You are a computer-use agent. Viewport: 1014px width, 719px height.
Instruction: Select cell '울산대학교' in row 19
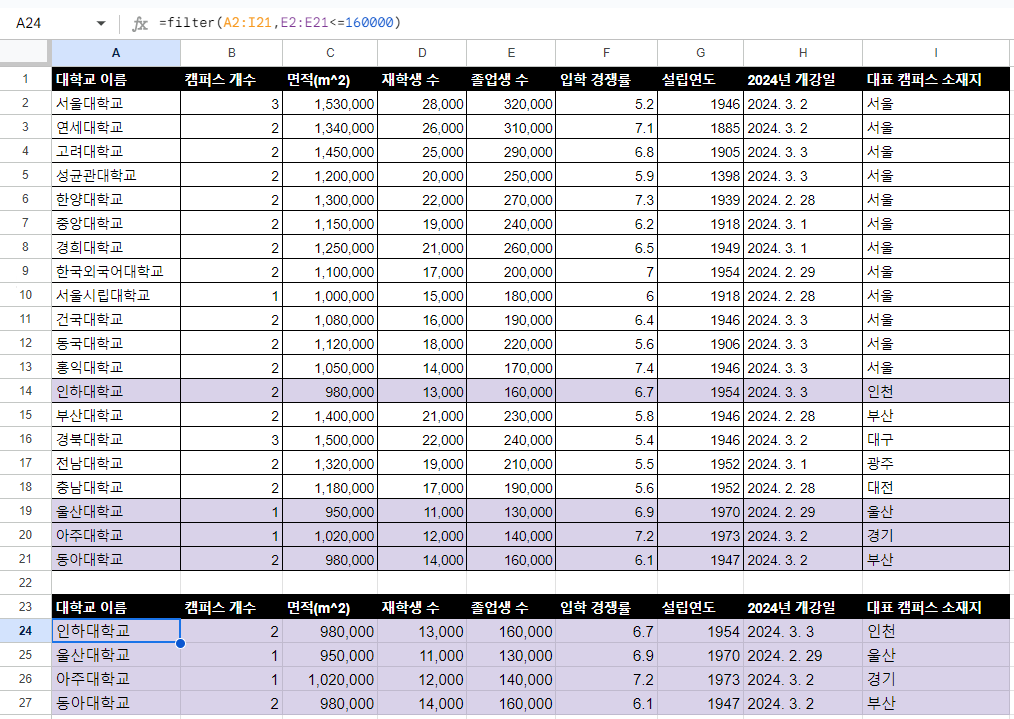[116, 511]
